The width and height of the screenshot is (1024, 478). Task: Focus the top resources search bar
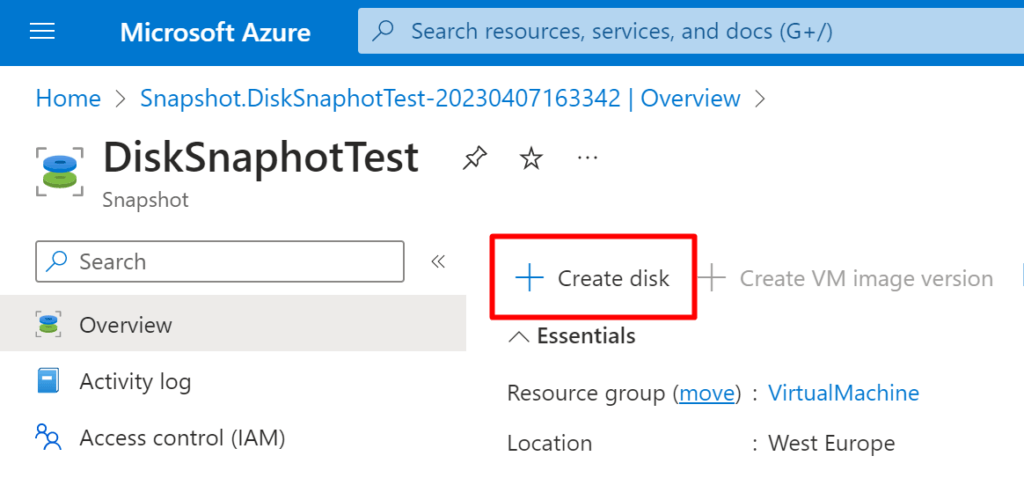[x=620, y=32]
